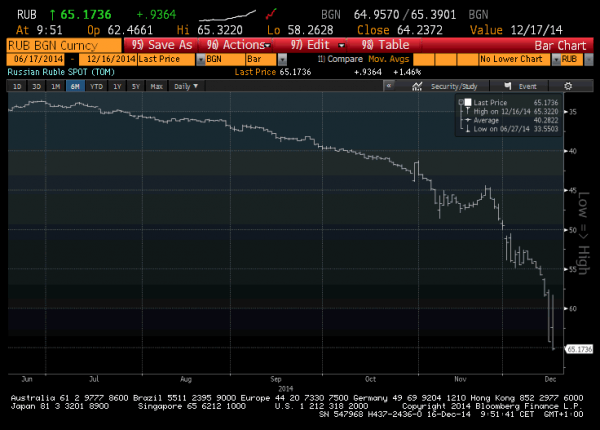Set time range to 1Y
Viewport: 600px width, 430px height.
coord(118,87)
